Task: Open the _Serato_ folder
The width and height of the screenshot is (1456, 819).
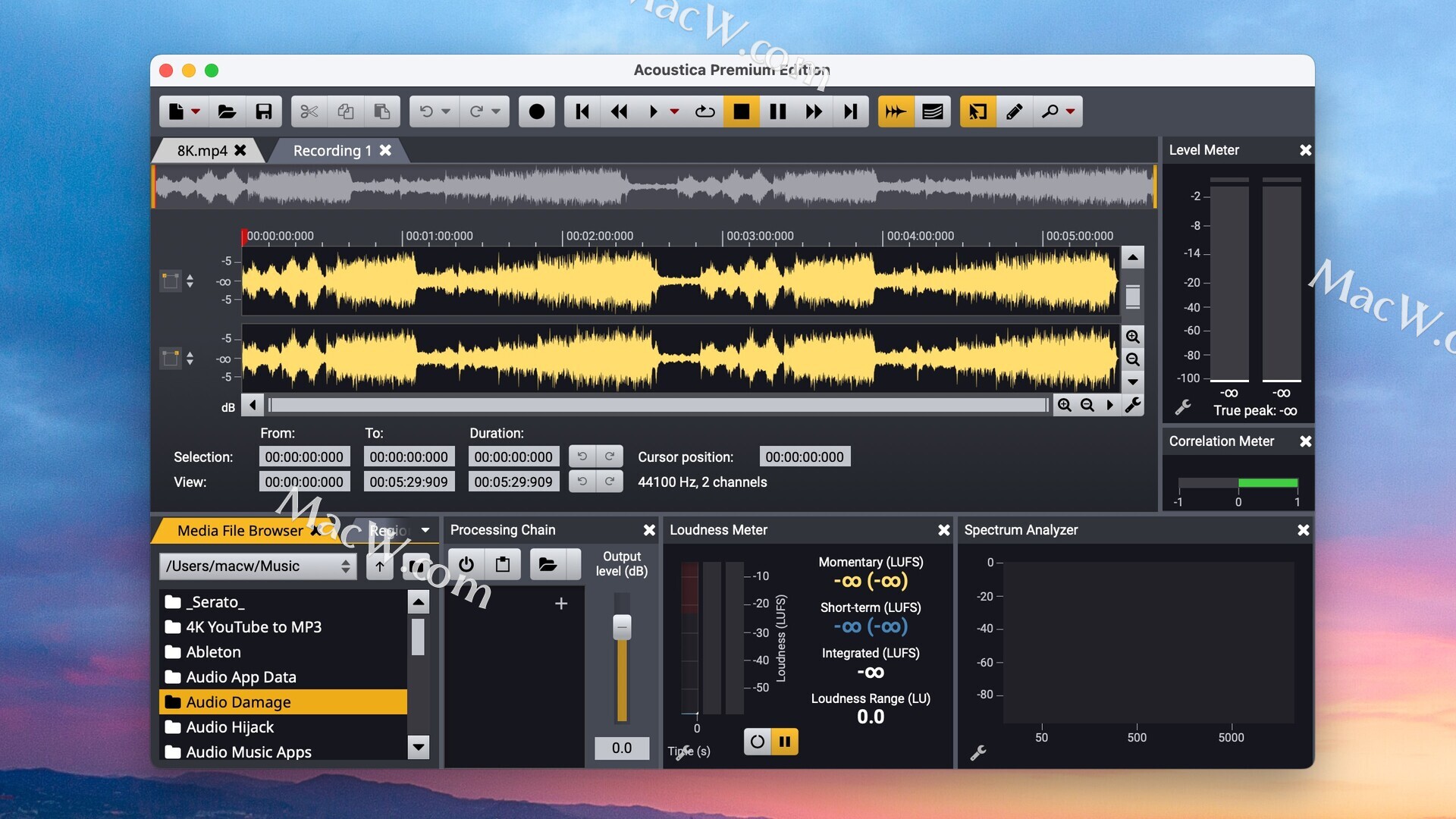Action: [283, 601]
